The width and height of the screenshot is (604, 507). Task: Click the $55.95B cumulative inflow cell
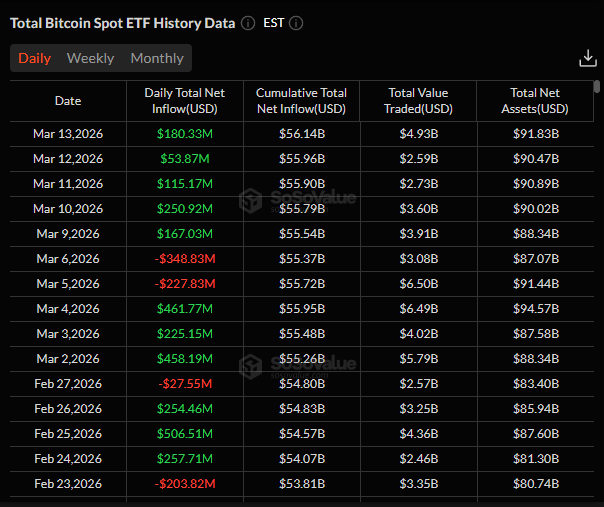coord(301,309)
